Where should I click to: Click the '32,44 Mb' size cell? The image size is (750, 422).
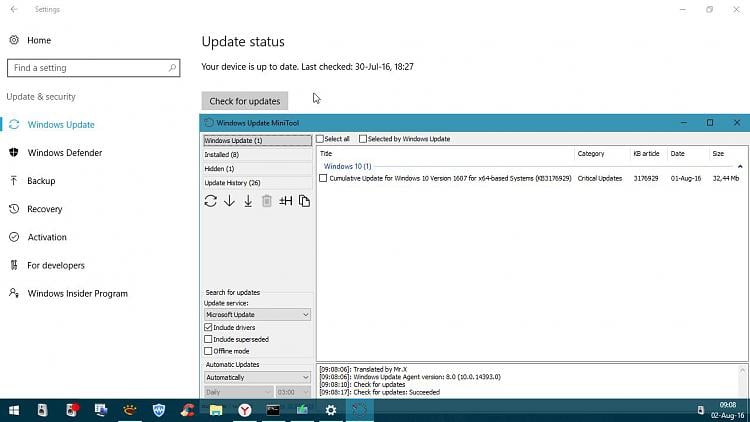click(x=726, y=178)
